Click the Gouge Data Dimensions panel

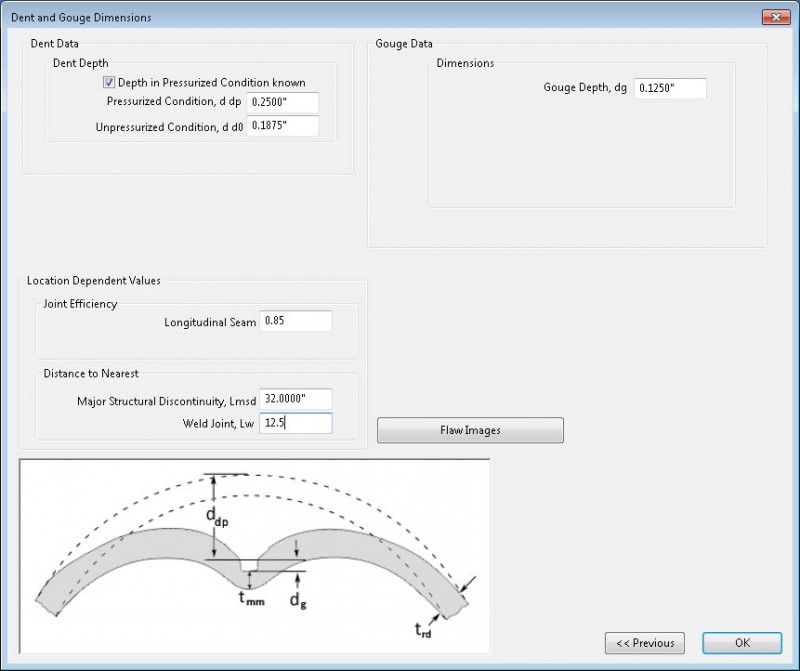pos(580,160)
